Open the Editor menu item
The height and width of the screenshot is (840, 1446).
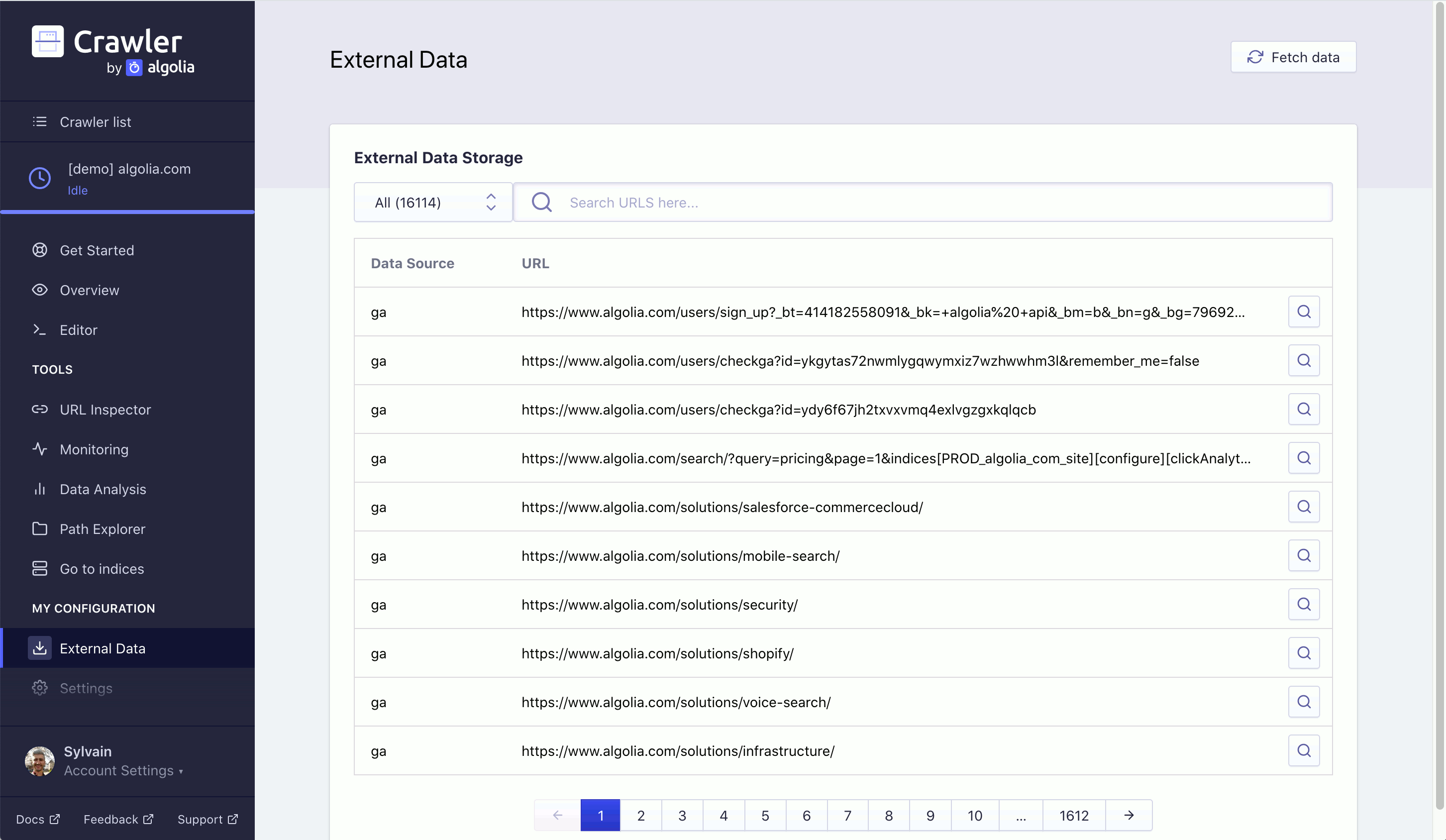(x=127, y=330)
